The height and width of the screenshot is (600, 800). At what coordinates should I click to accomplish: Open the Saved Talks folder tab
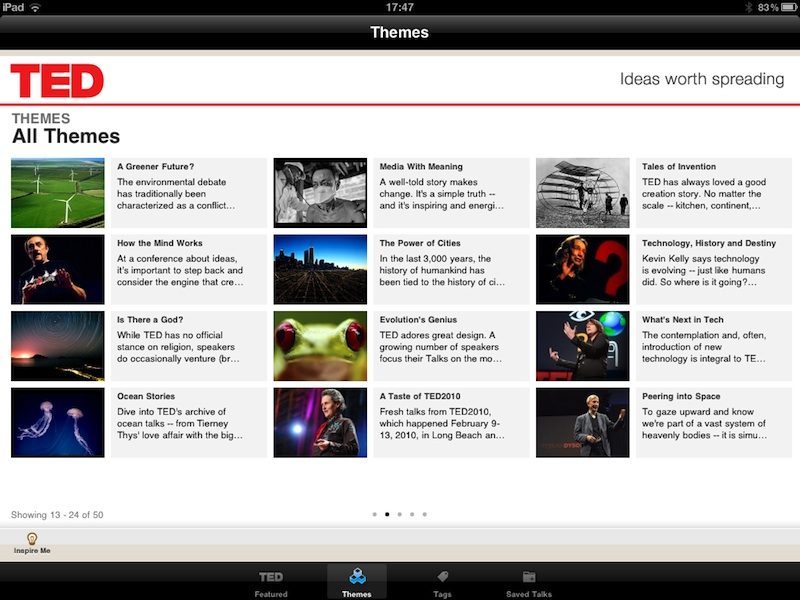pos(530,582)
